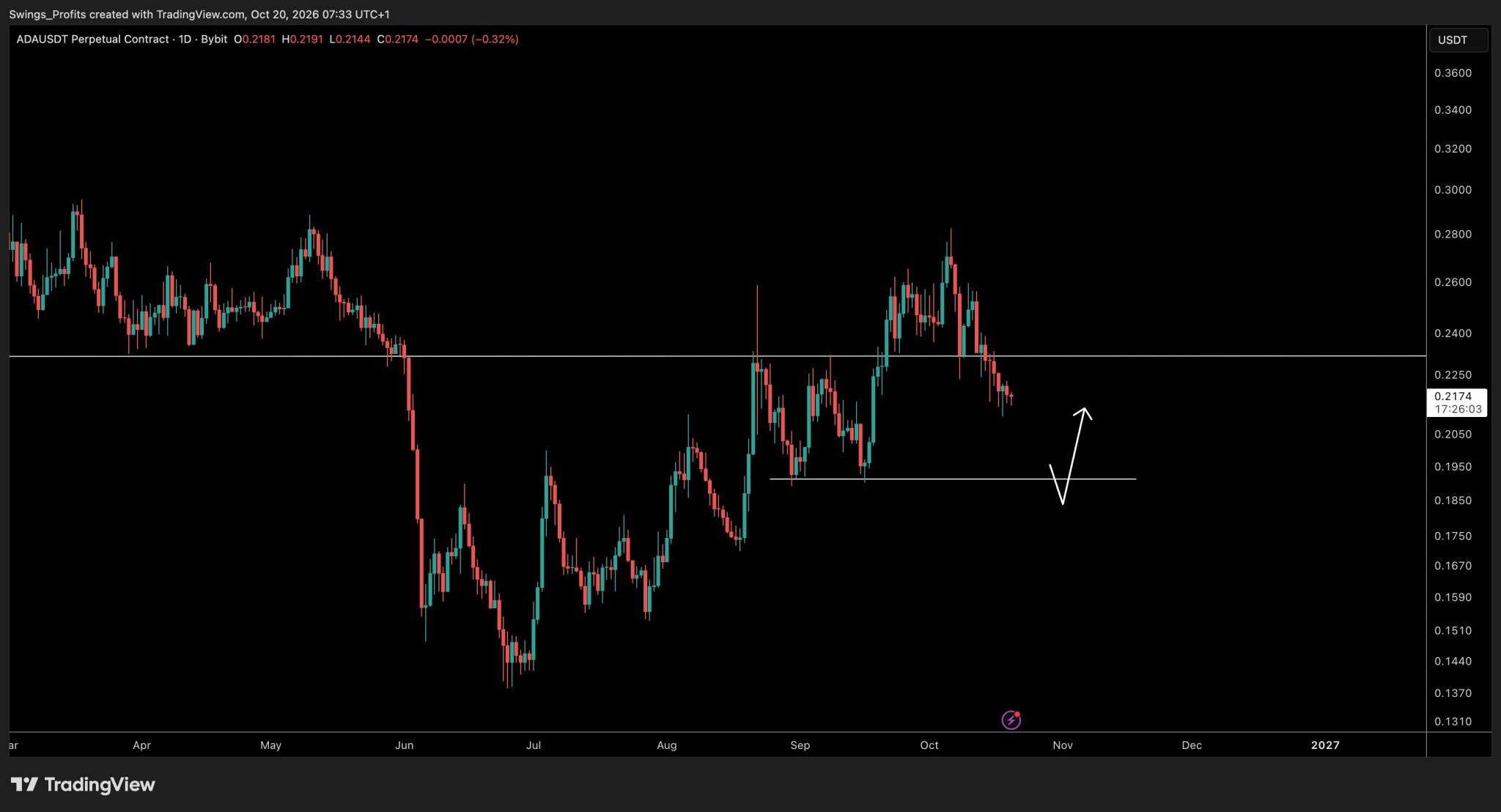1501x812 pixels.
Task: Click the L0.2144 low value
Action: pos(350,39)
